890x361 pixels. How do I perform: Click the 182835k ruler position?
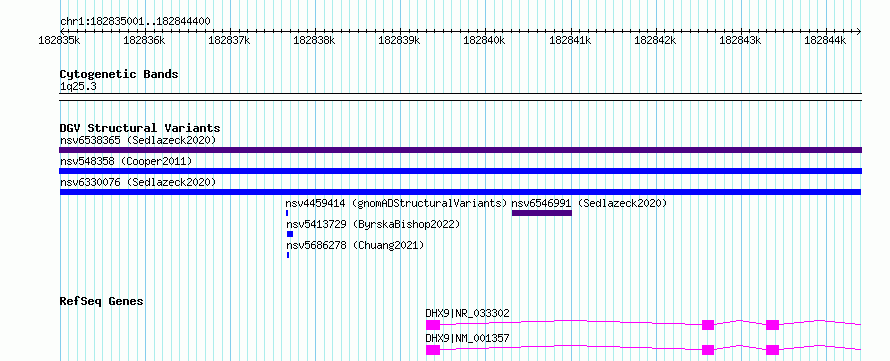(x=60, y=40)
